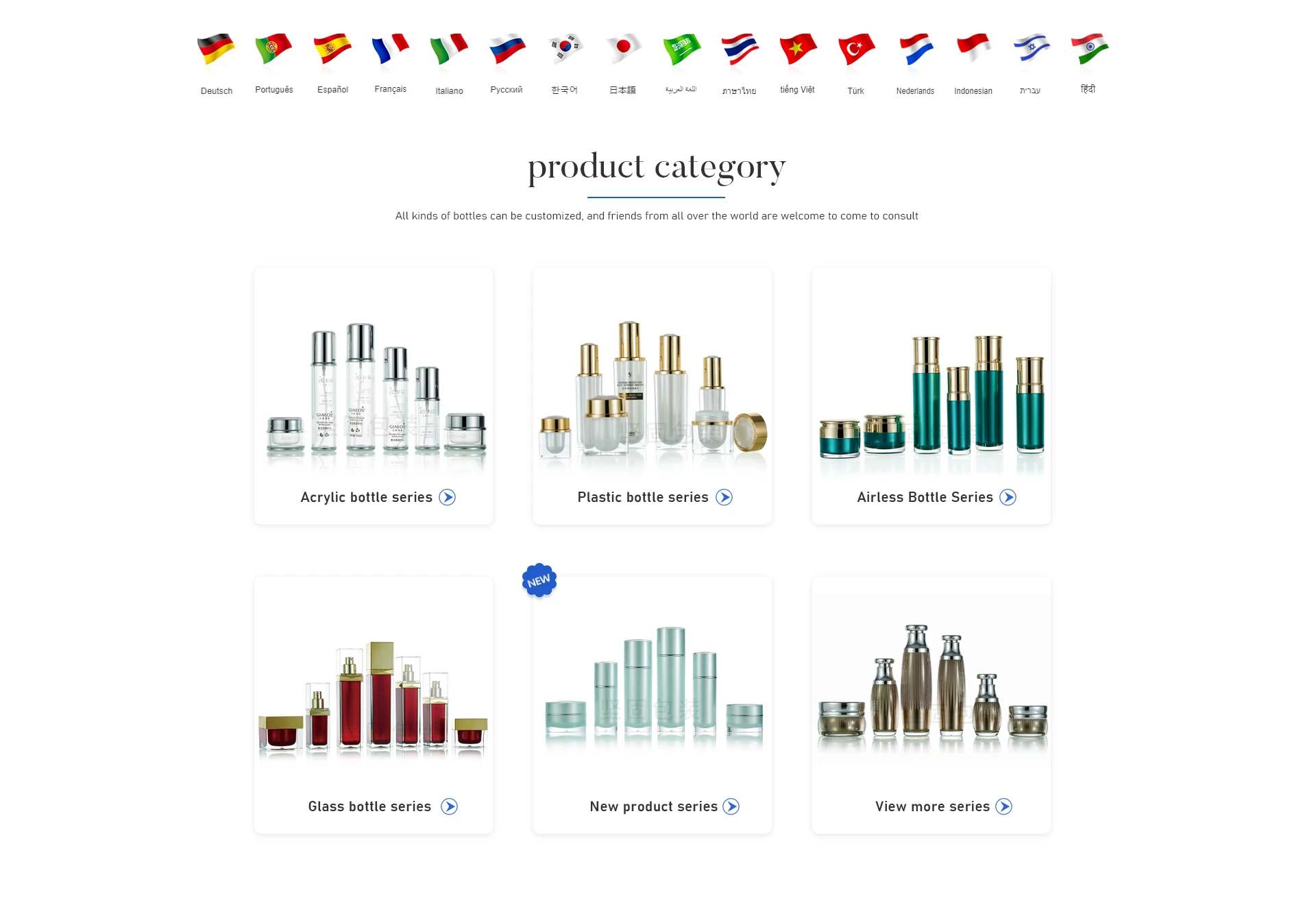Click the arrow next to Acrylic bottle series
Screen dimensions: 1316x901
448,497
